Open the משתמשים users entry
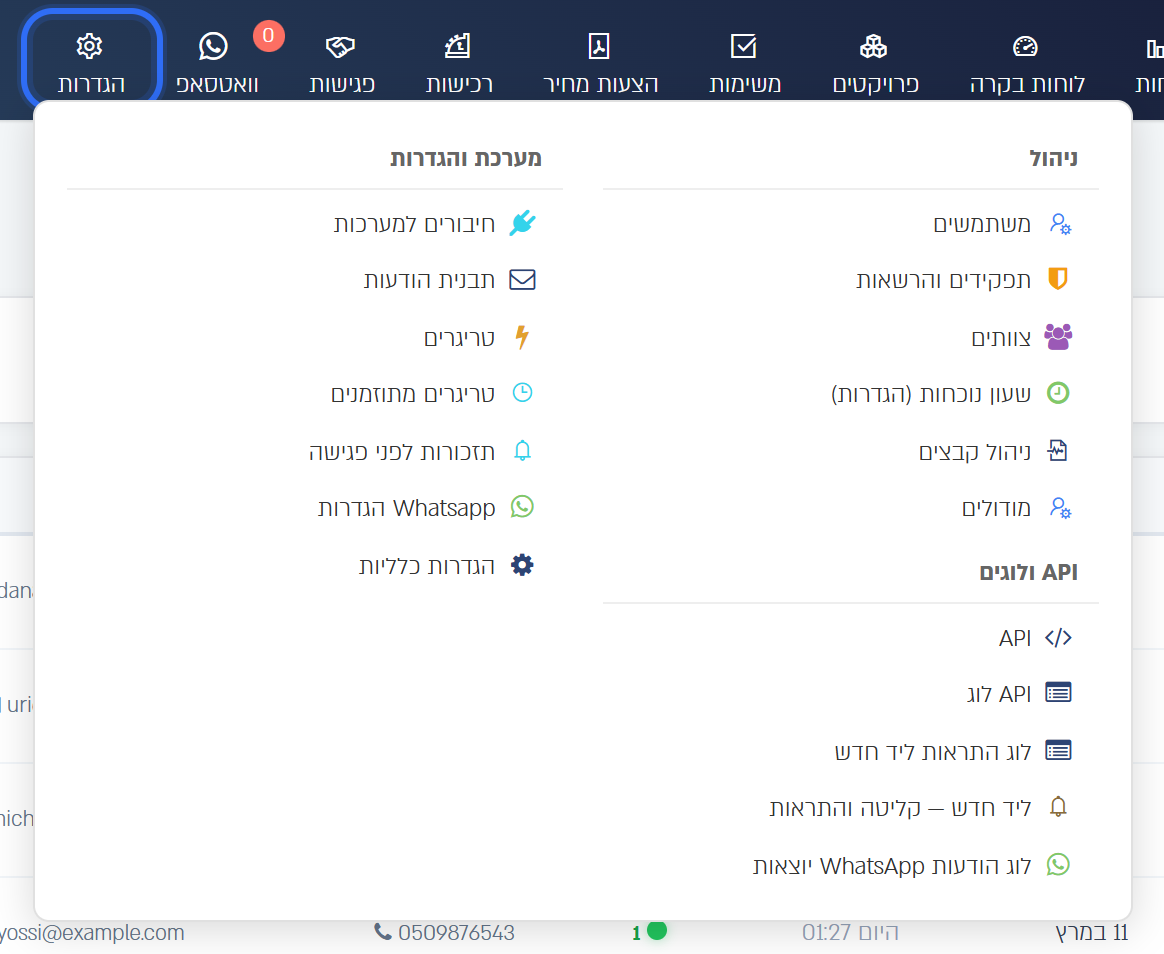Image resolution: width=1164 pixels, height=954 pixels. click(x=1002, y=223)
